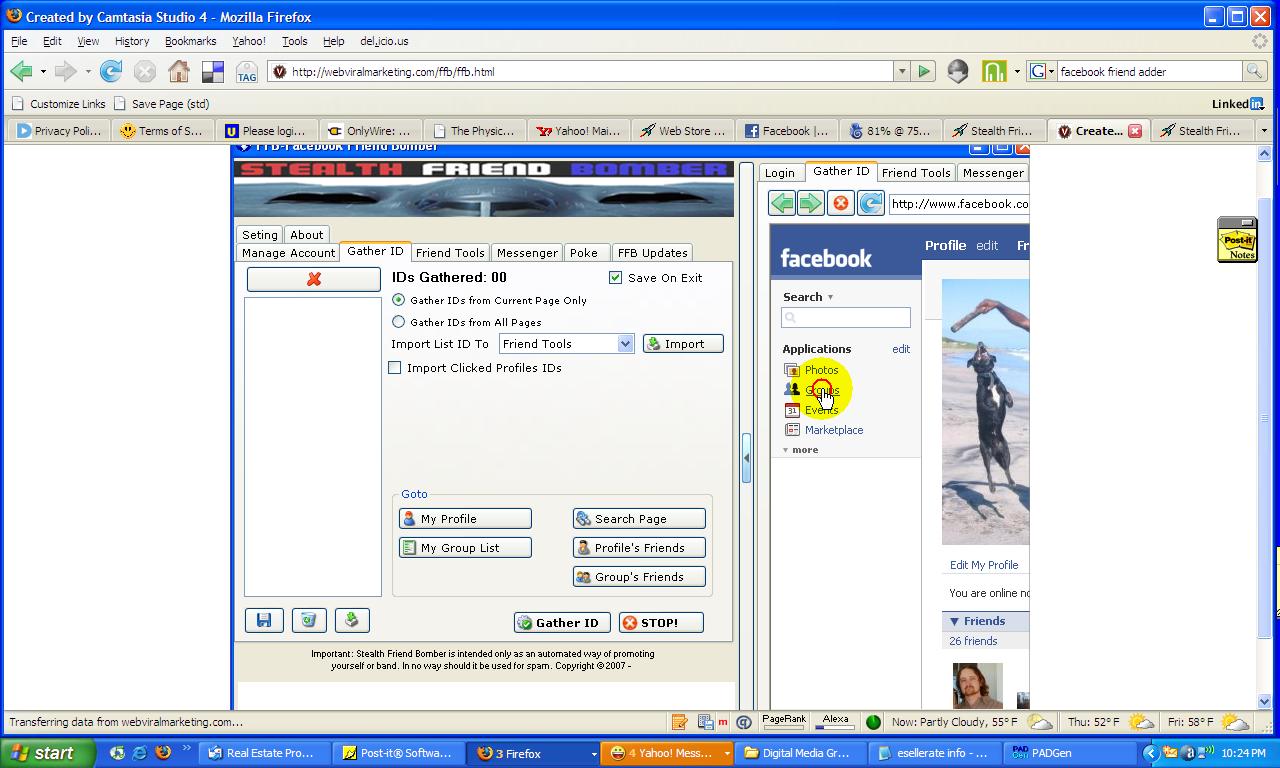Stop loading in embedded browser toolbar
This screenshot has width=1280, height=768.
(x=841, y=203)
